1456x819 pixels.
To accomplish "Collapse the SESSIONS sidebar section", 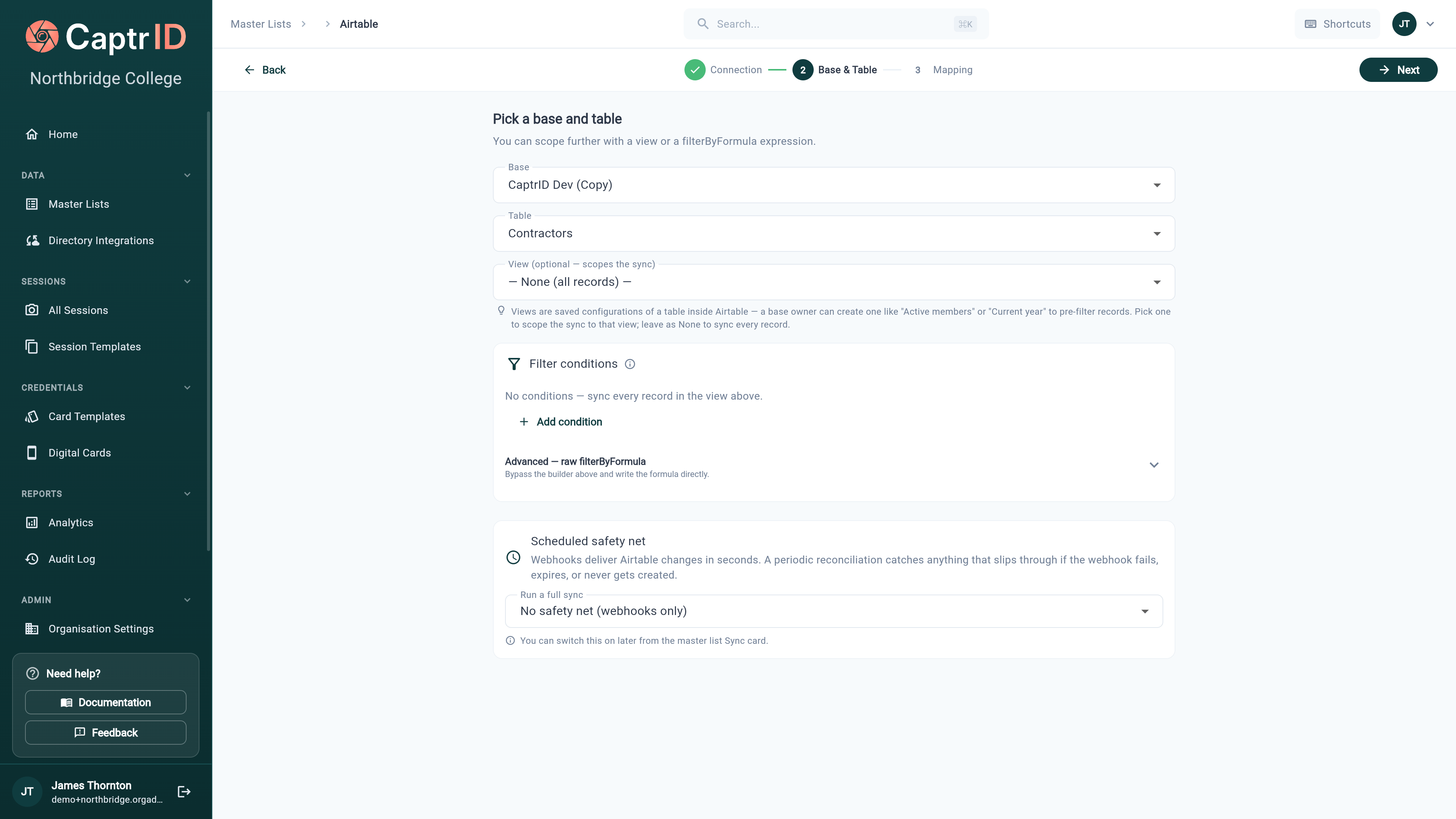I will 187,281.
